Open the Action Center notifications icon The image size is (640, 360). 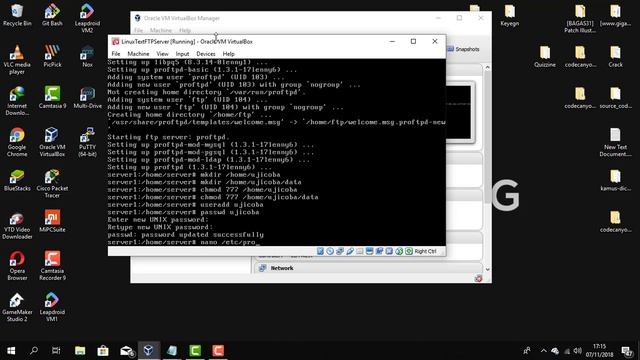point(627,351)
